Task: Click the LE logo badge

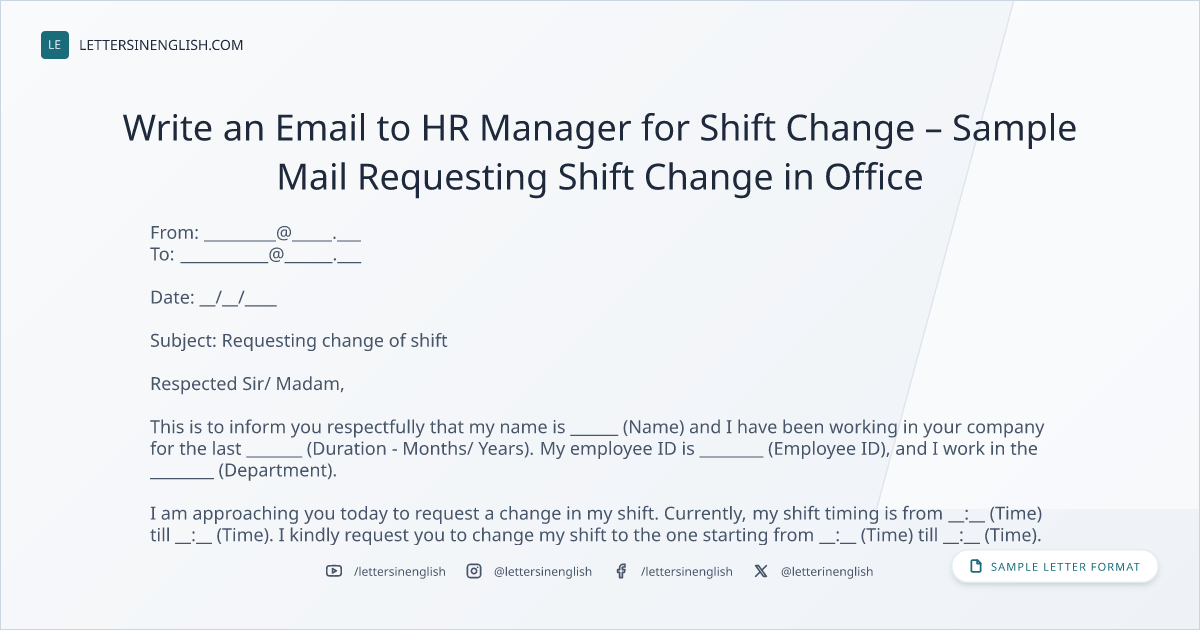Action: click(x=55, y=45)
